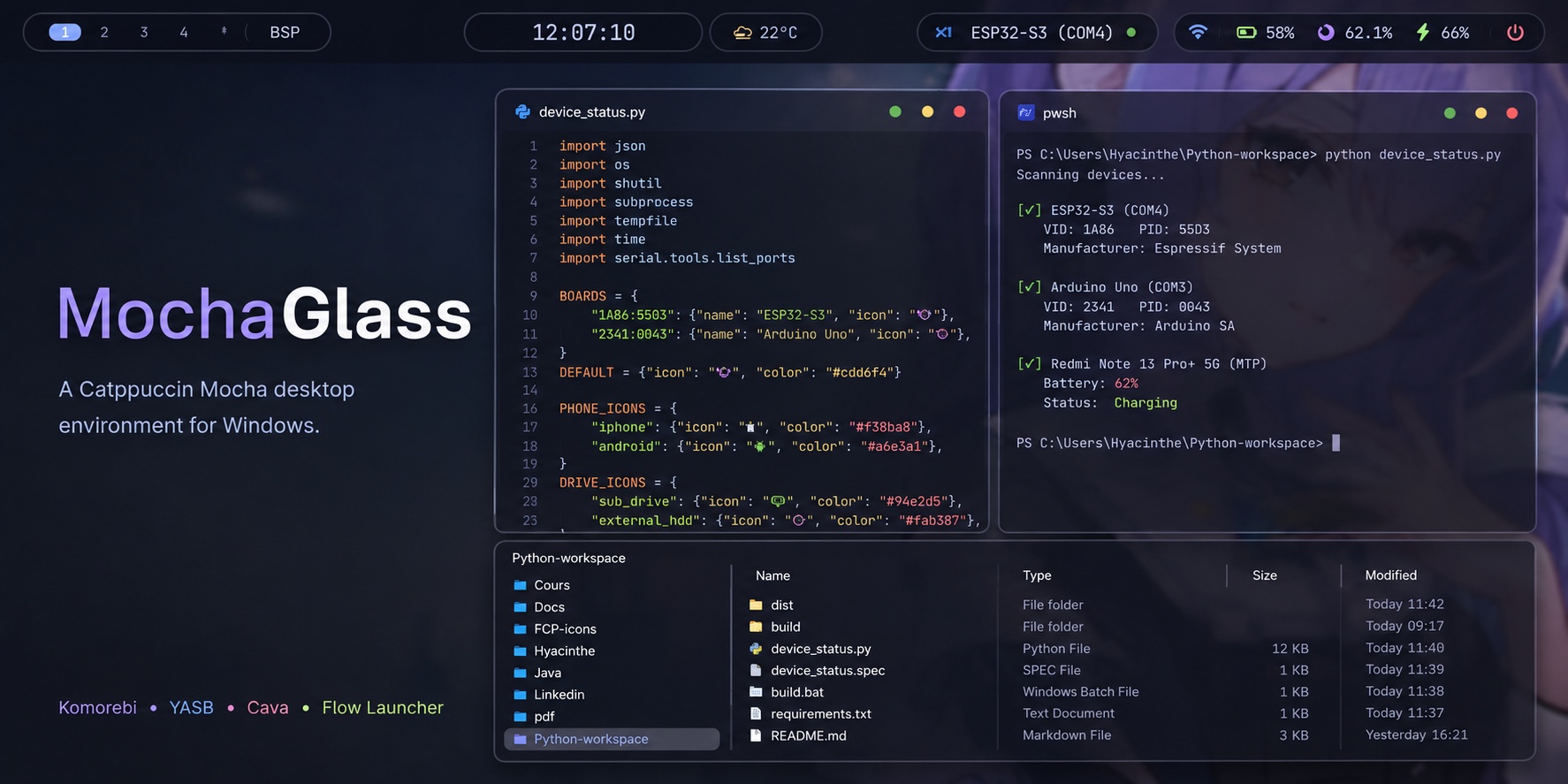Sort files by the Modified column header
The image size is (1568, 784).
click(x=1390, y=575)
